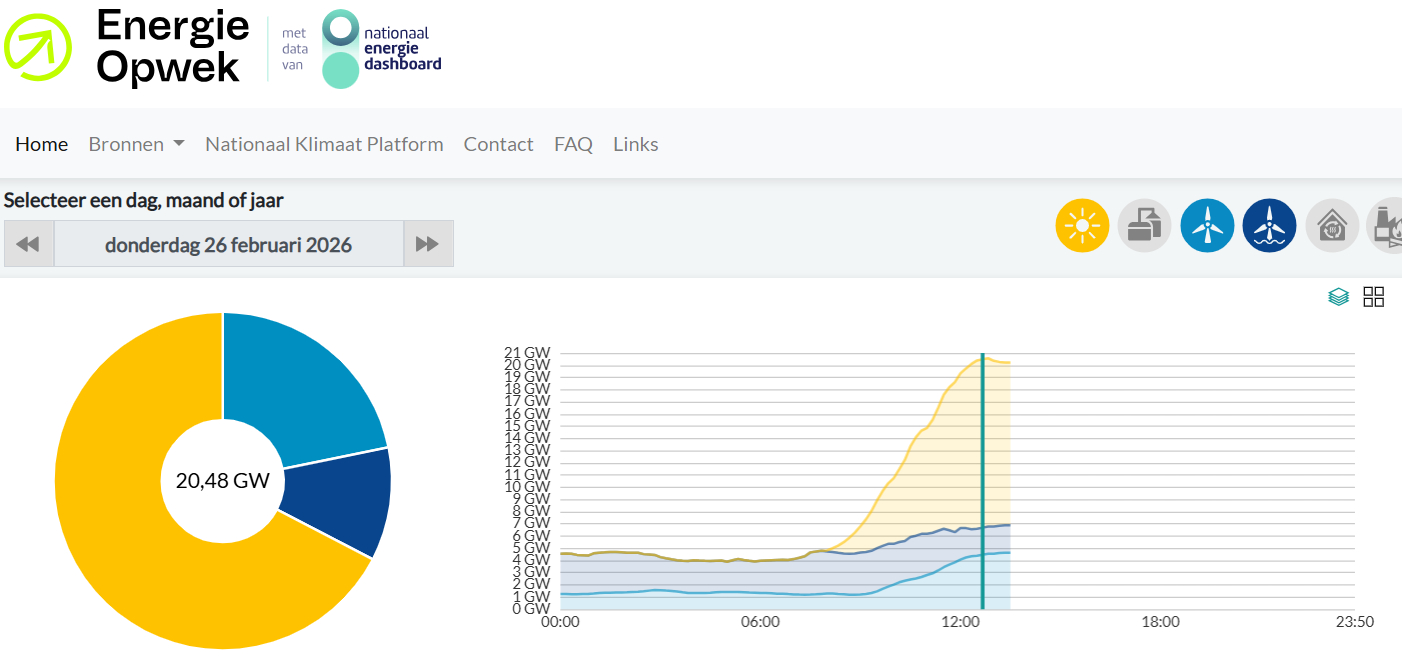Enable the heat pump house icon
The width and height of the screenshot is (1402, 667).
1332,225
